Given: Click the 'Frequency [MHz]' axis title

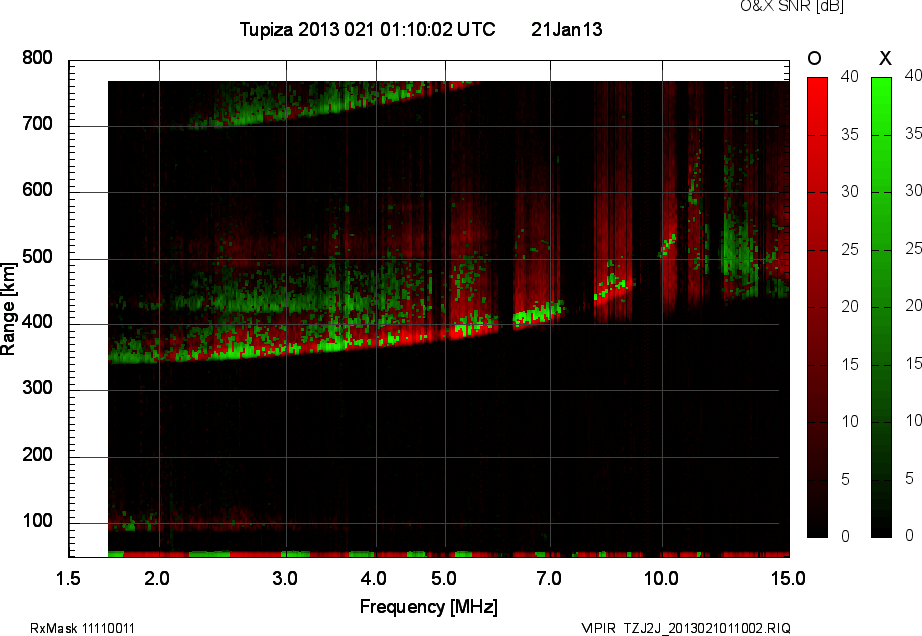Looking at the screenshot, I should point(429,607).
